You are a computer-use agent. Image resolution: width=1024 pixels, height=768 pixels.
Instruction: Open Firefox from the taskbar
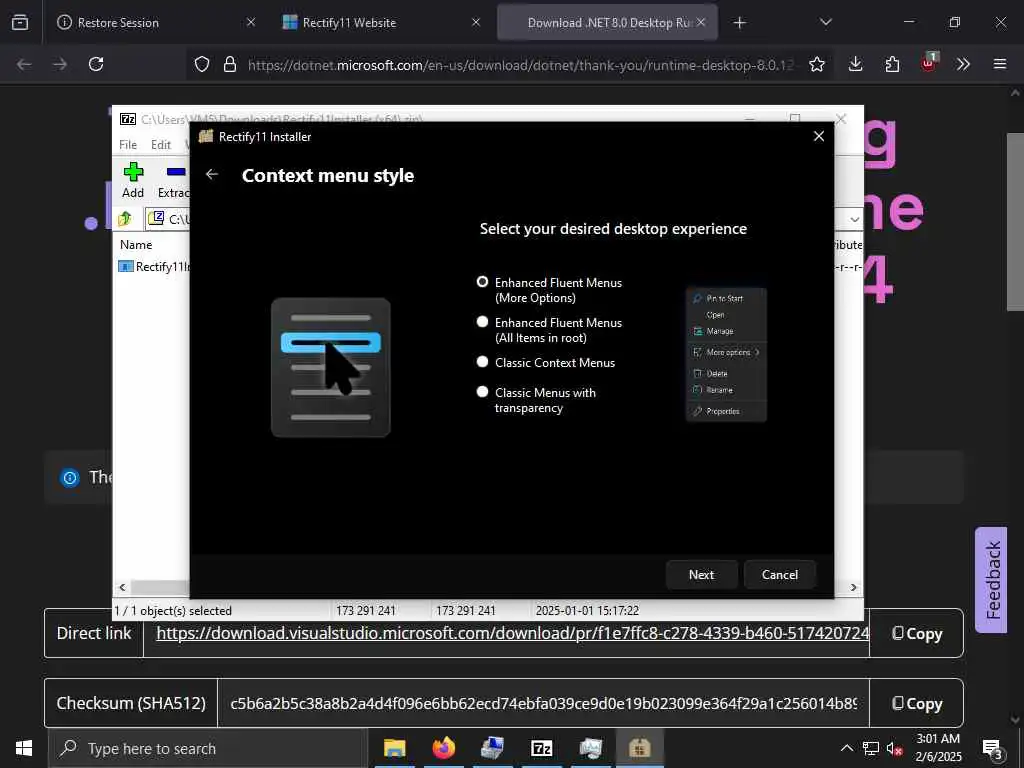click(443, 748)
